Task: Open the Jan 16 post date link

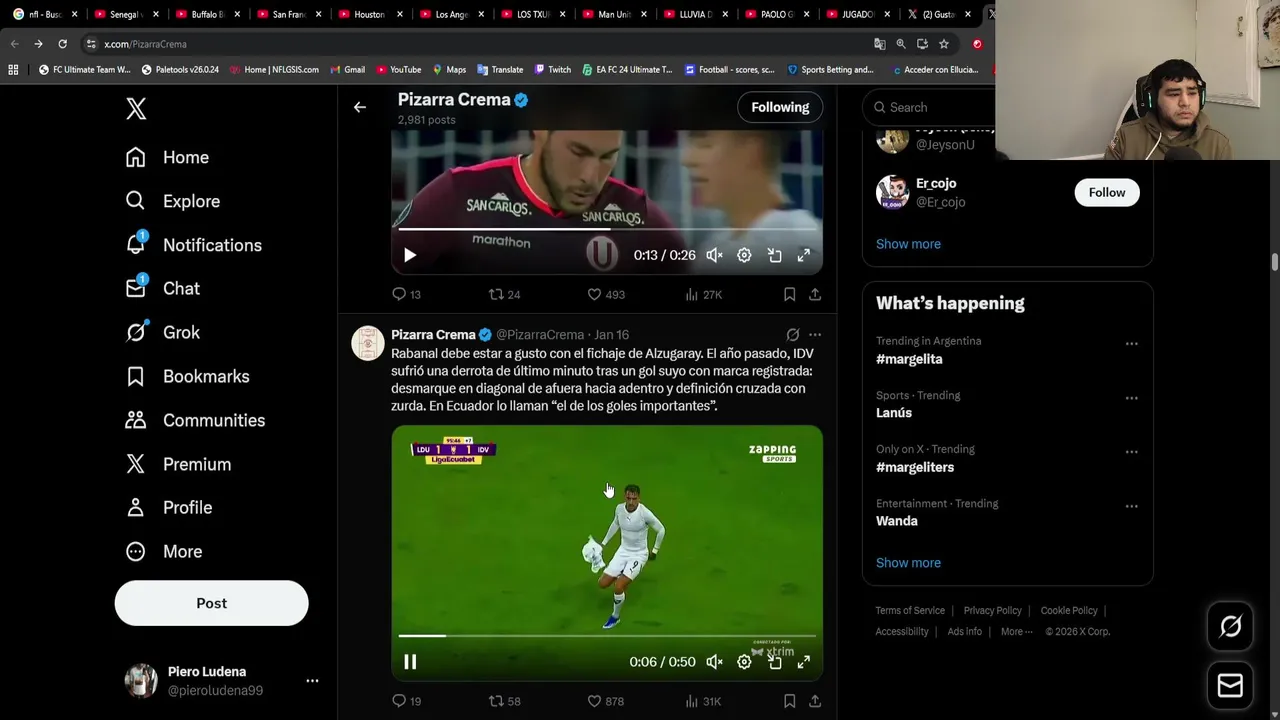Action: point(611,335)
